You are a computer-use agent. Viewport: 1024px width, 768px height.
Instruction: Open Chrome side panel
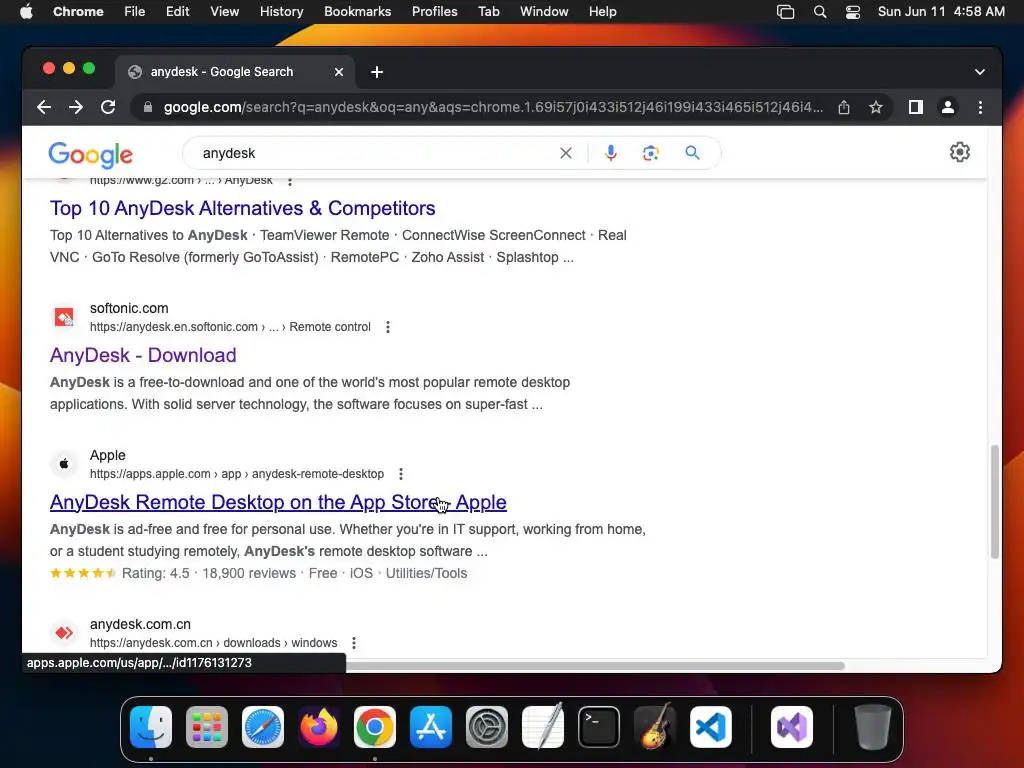click(x=916, y=107)
